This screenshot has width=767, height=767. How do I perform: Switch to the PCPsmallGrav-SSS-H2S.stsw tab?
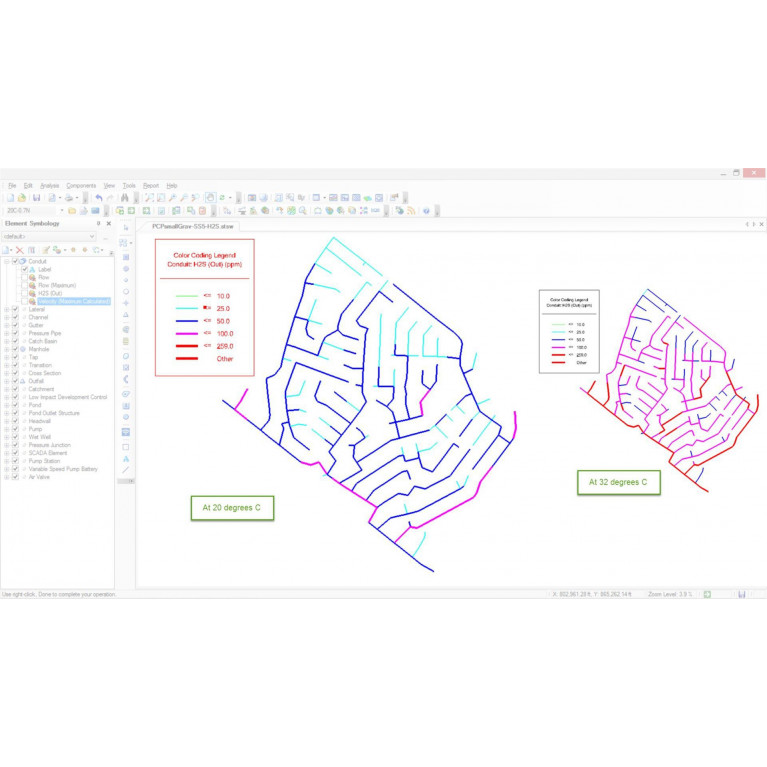point(192,227)
